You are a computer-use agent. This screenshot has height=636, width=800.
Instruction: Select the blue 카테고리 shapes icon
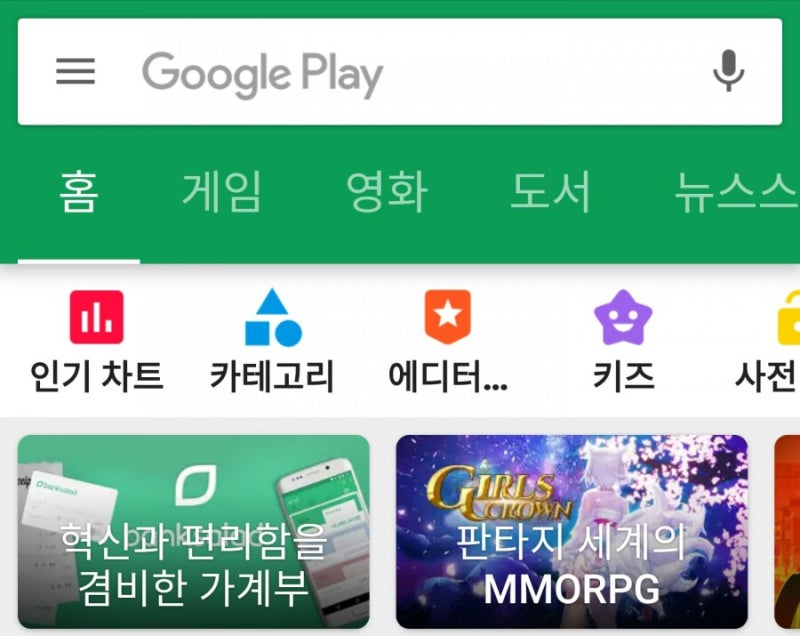(x=273, y=317)
